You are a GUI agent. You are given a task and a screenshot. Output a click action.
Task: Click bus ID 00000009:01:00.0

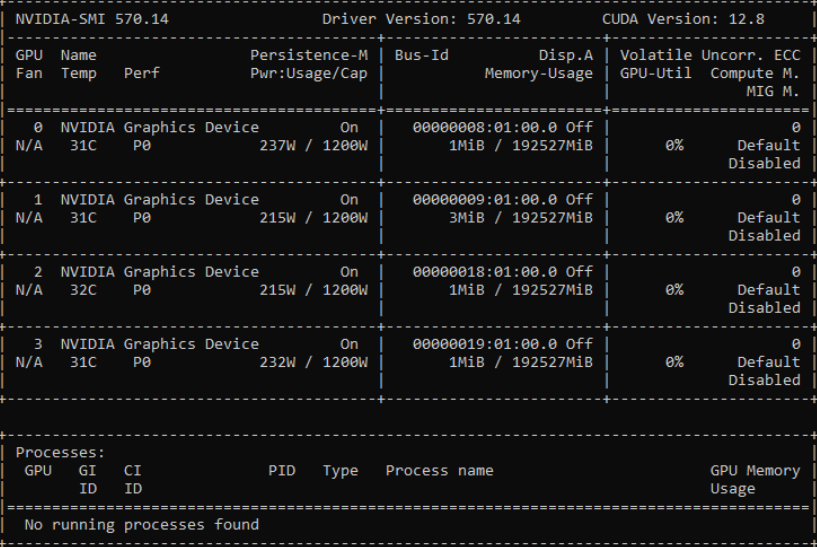[x=485, y=200]
